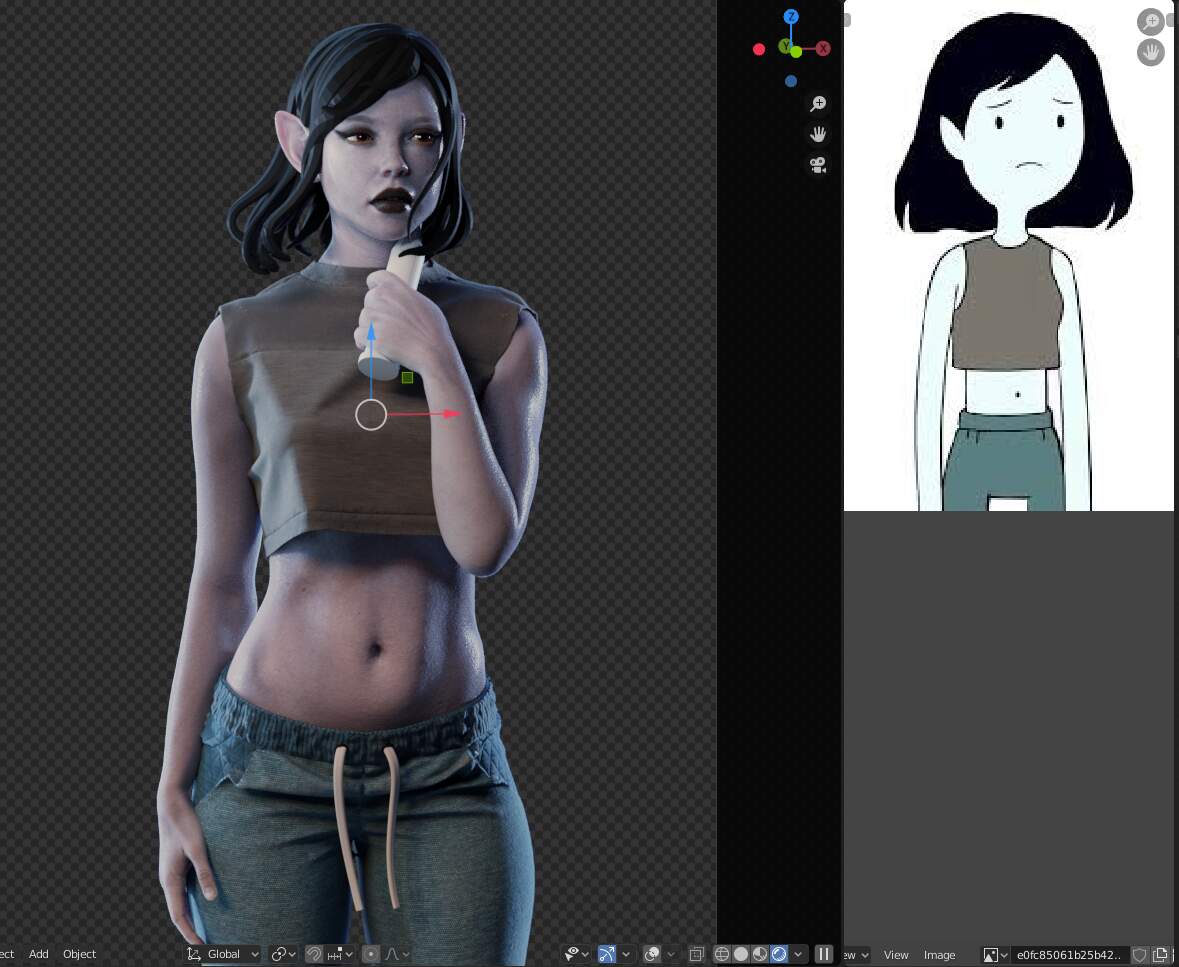This screenshot has height=967, width=1179.
Task: Click the image editor zoom magnifier icon
Action: point(1150,22)
